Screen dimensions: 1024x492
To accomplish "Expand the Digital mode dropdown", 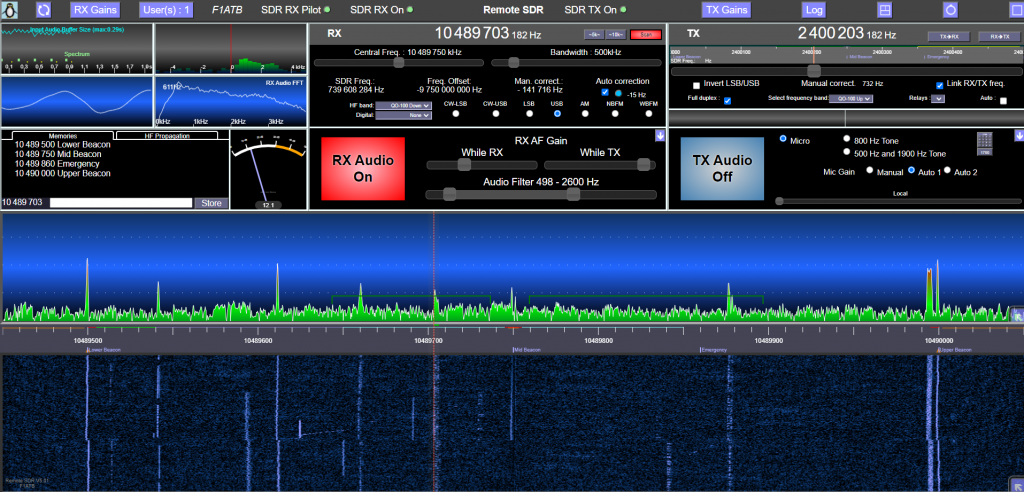I will click(x=403, y=115).
